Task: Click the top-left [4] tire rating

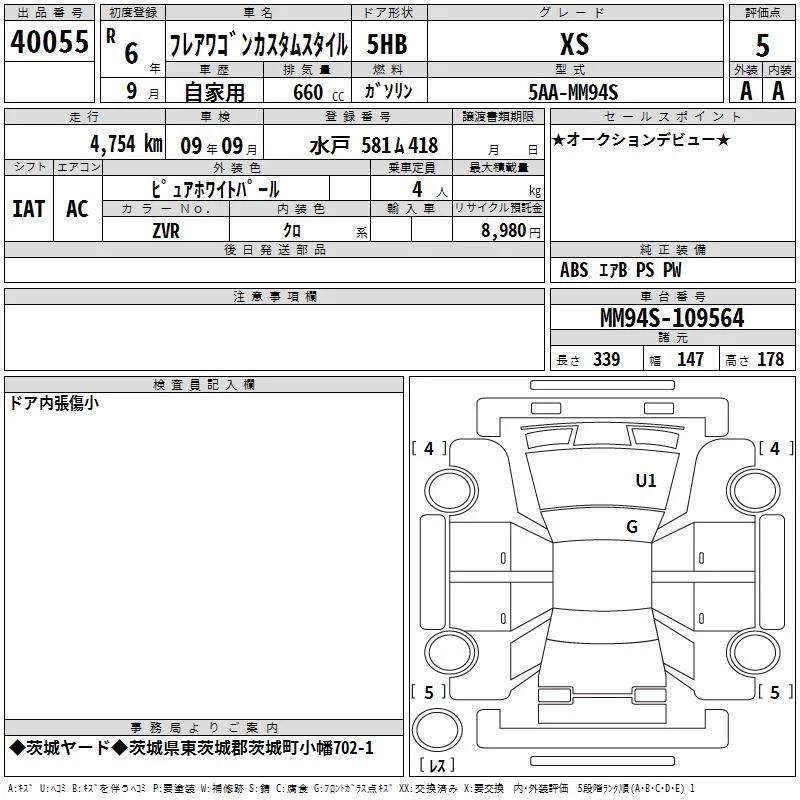Action: click(x=429, y=449)
